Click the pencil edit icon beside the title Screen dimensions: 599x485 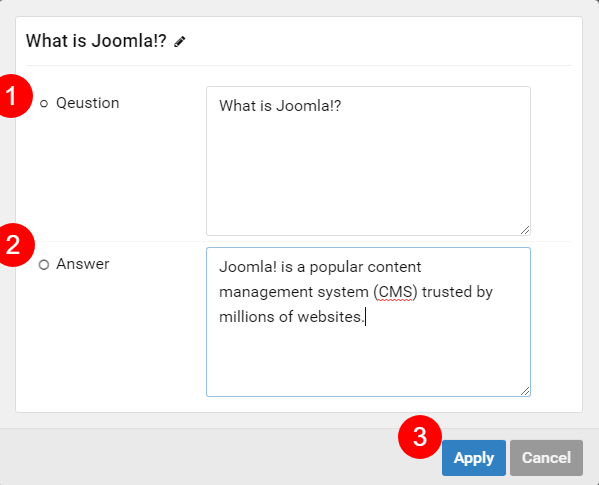pos(180,41)
